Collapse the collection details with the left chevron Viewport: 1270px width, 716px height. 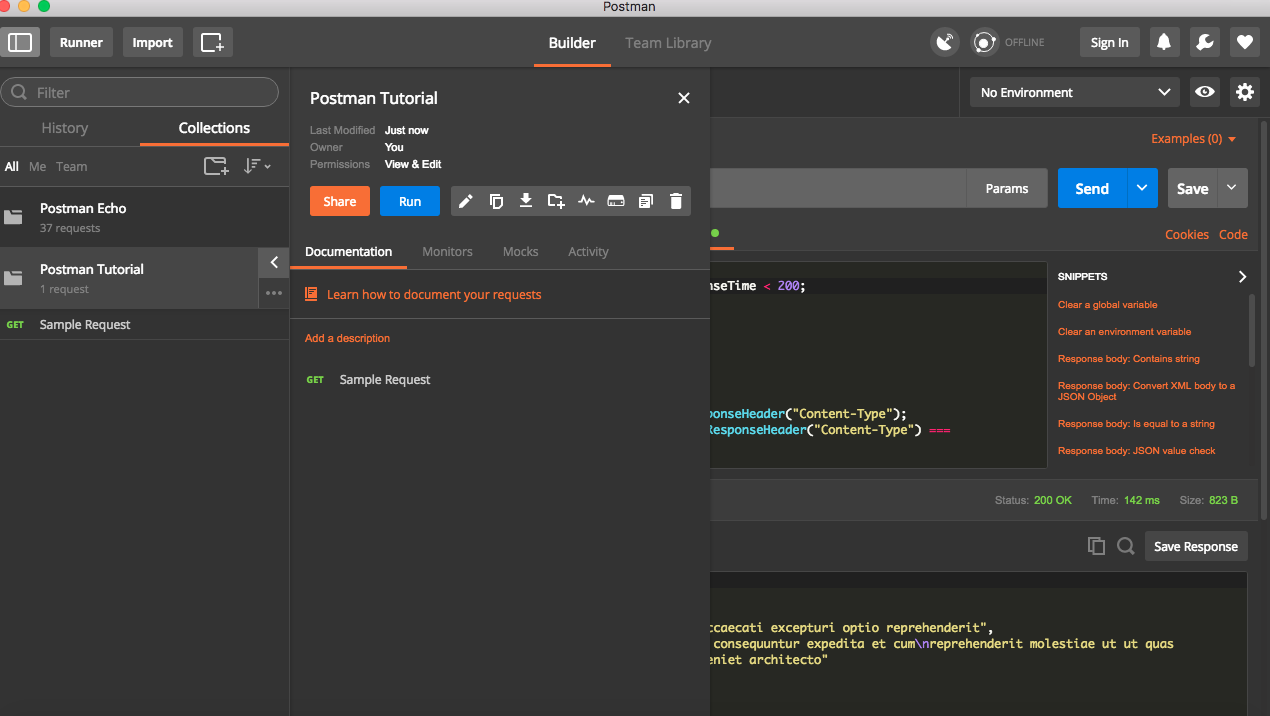click(274, 263)
